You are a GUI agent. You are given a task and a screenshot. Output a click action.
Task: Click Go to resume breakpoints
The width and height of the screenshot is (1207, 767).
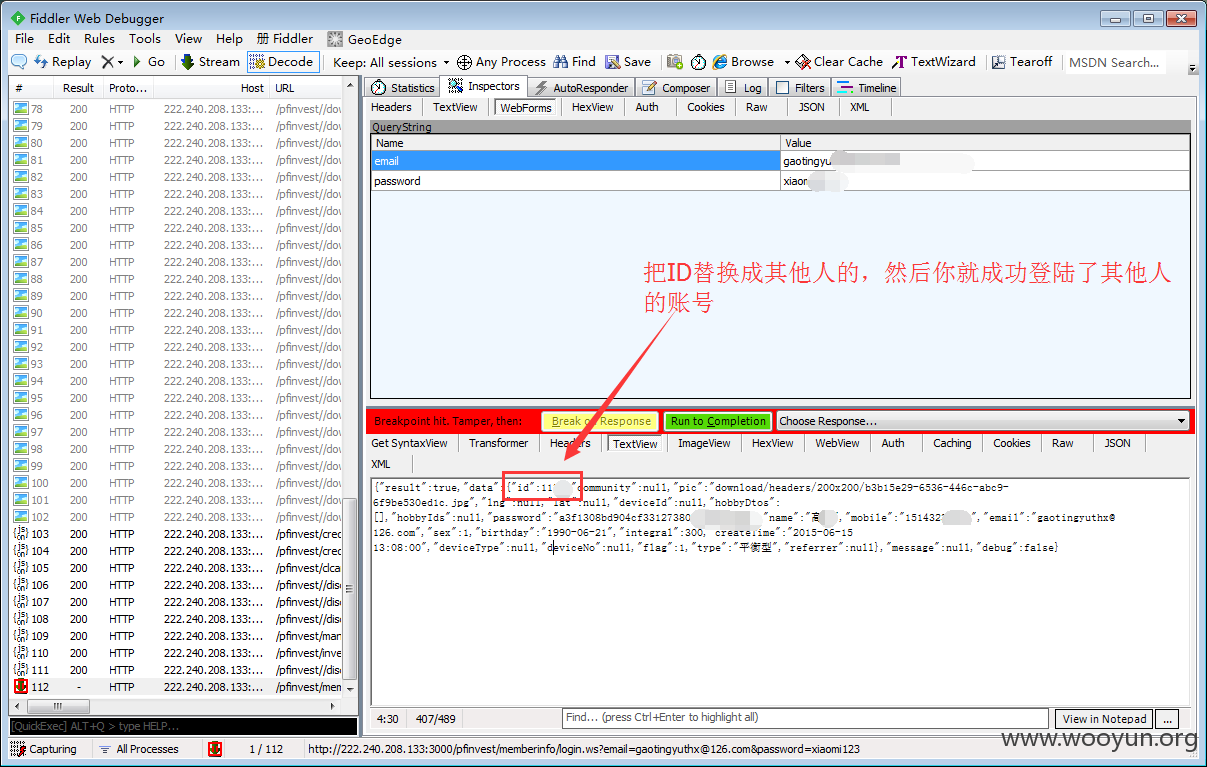[148, 62]
